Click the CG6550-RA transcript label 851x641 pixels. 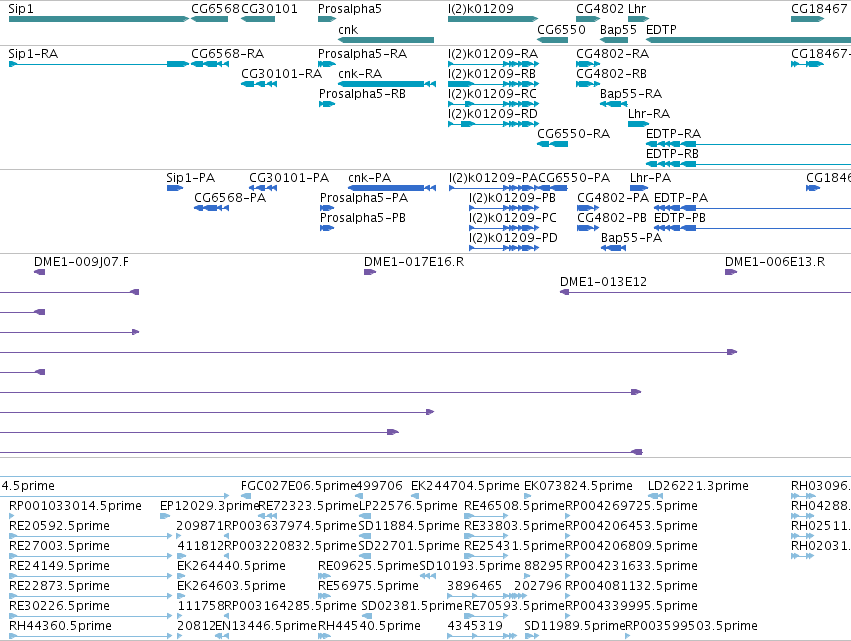(x=574, y=134)
